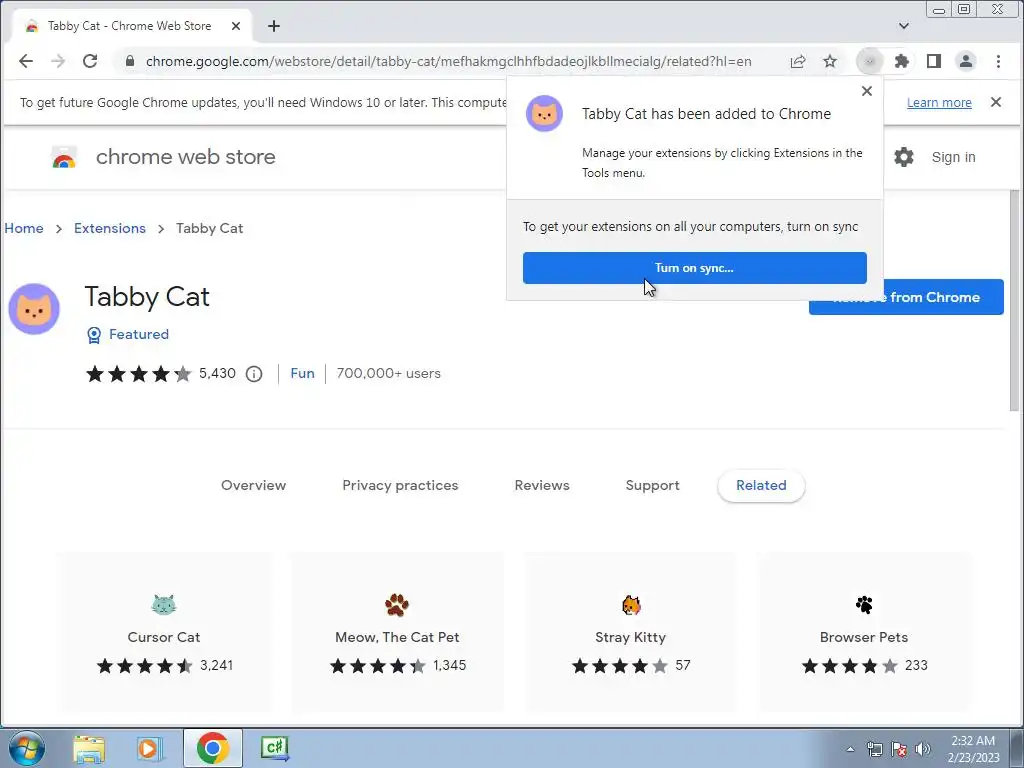This screenshot has width=1024, height=768.
Task: Click the page vertical scrollbar
Action: tap(1014, 301)
